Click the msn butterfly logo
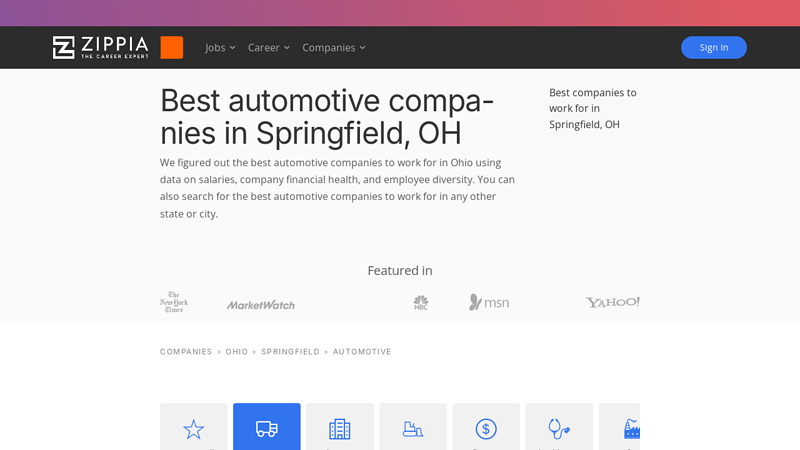Viewport: 800px width, 450px height. click(489, 303)
